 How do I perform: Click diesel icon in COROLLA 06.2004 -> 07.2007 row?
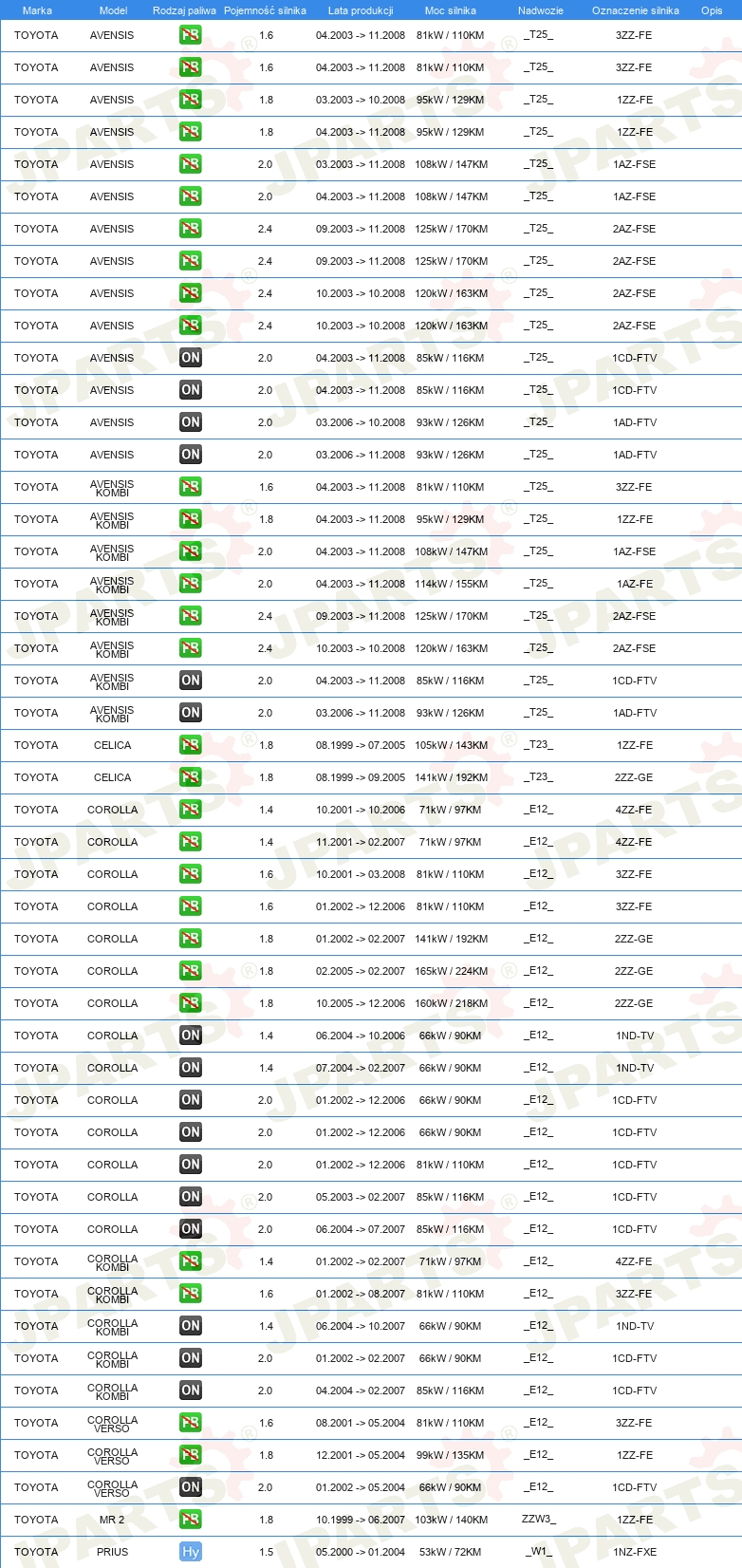click(191, 1229)
